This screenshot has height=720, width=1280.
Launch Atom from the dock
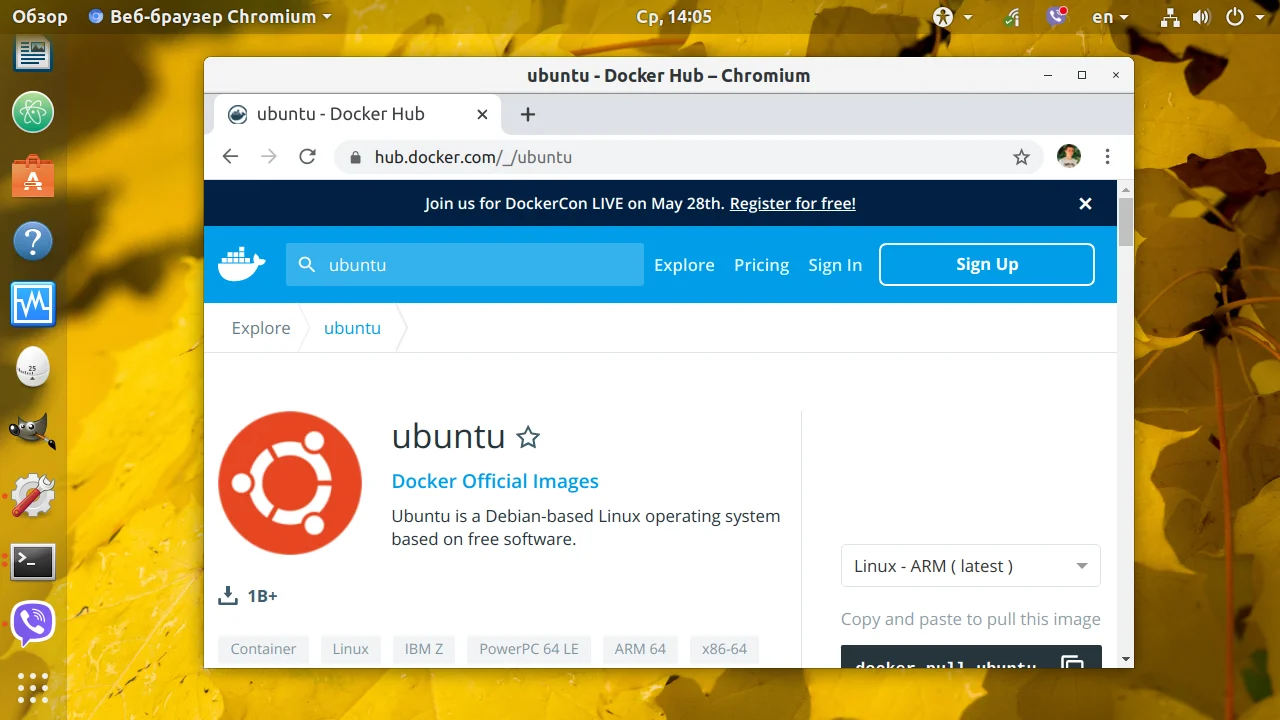(x=33, y=111)
